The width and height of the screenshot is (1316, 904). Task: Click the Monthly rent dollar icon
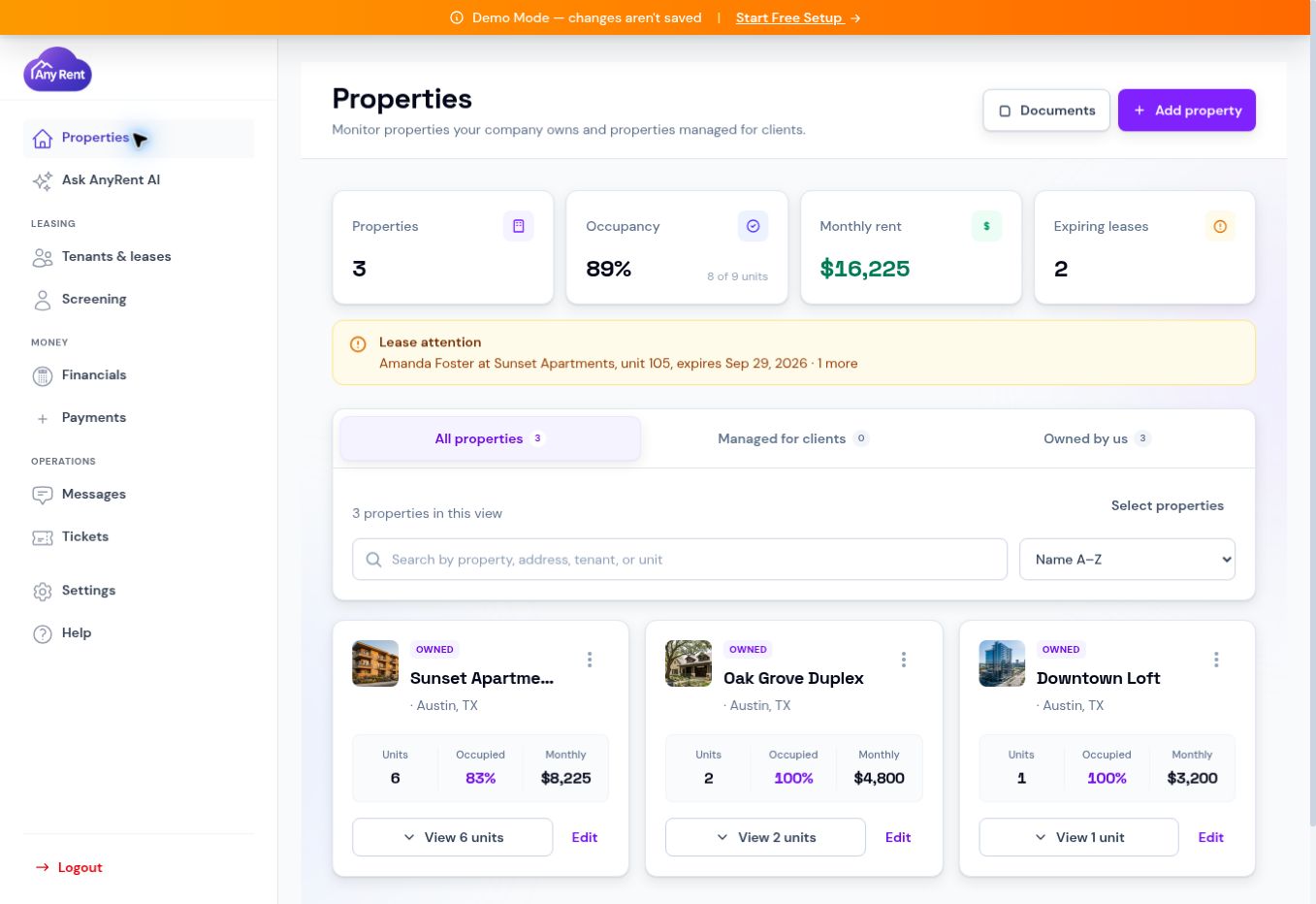[986, 226]
